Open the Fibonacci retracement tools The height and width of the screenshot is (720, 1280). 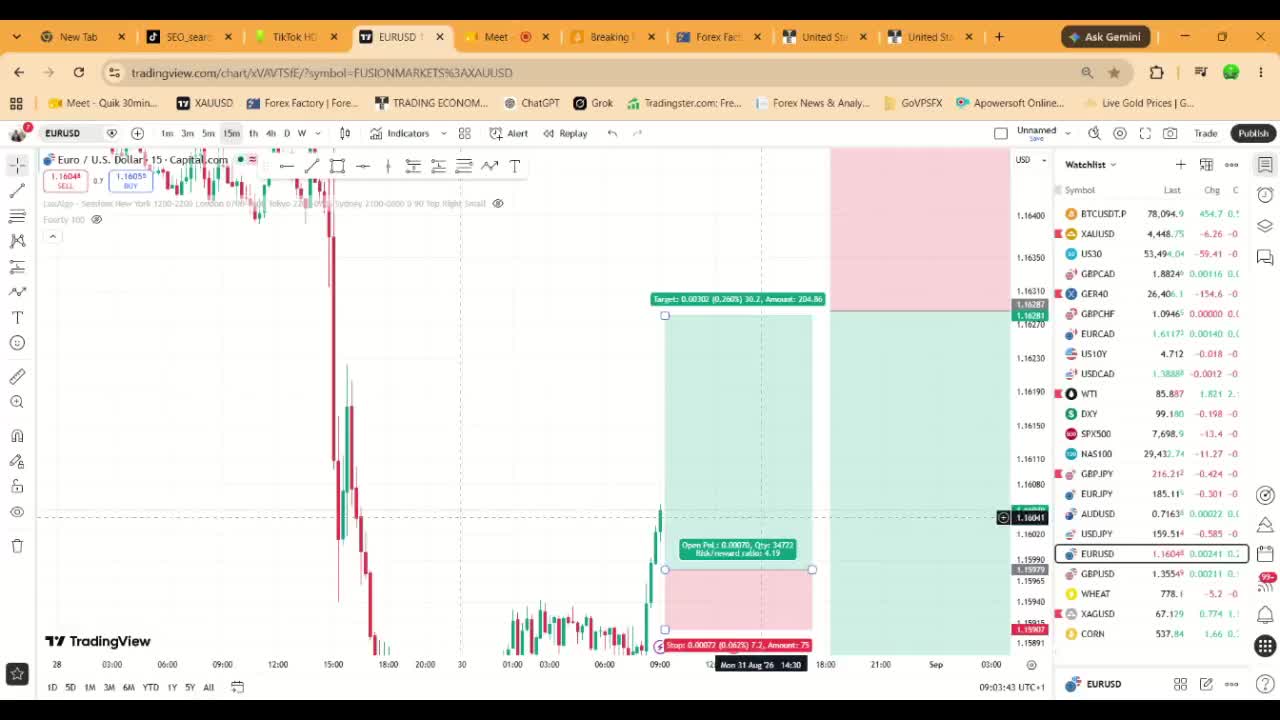coord(17,216)
